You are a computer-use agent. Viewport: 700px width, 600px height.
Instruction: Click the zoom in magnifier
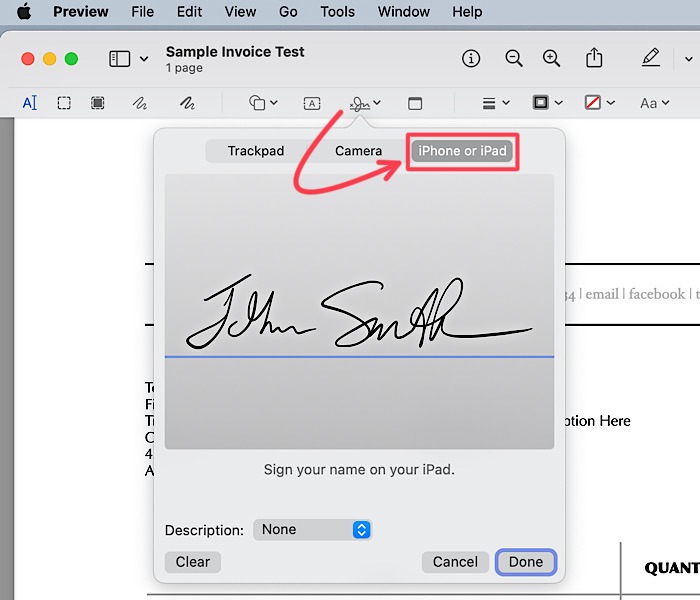[551, 58]
